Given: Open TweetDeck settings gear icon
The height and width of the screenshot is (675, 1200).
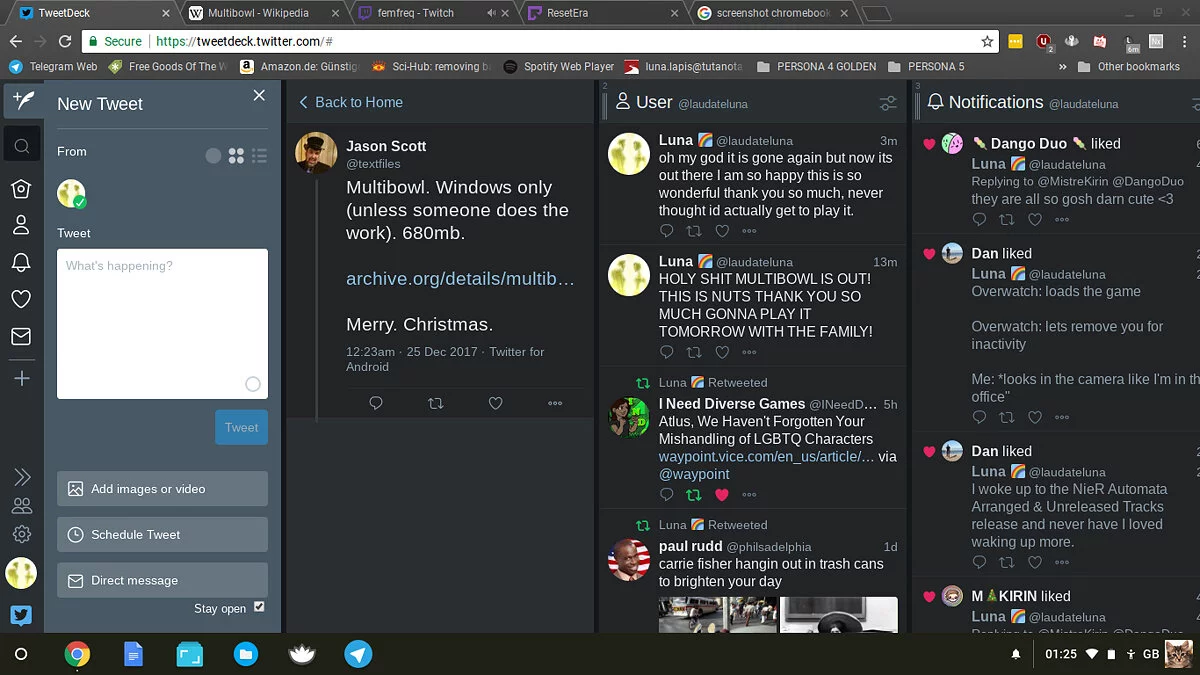Looking at the screenshot, I should 21,534.
